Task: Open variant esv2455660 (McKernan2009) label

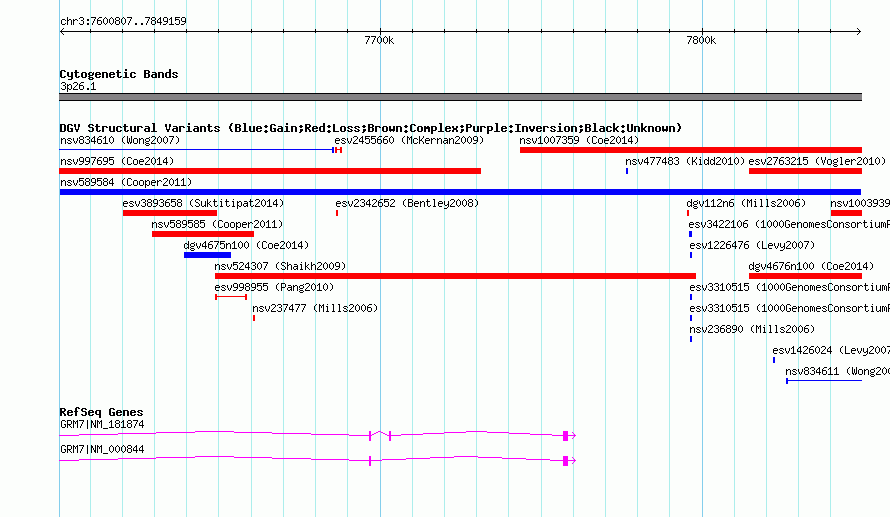Action: coord(409,140)
